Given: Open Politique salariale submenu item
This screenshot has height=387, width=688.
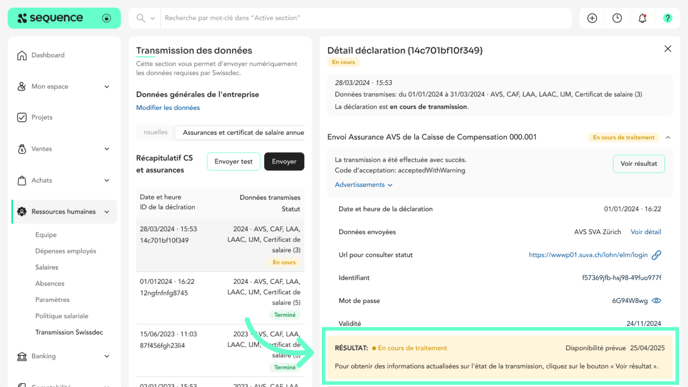Looking at the screenshot, I should [61, 316].
